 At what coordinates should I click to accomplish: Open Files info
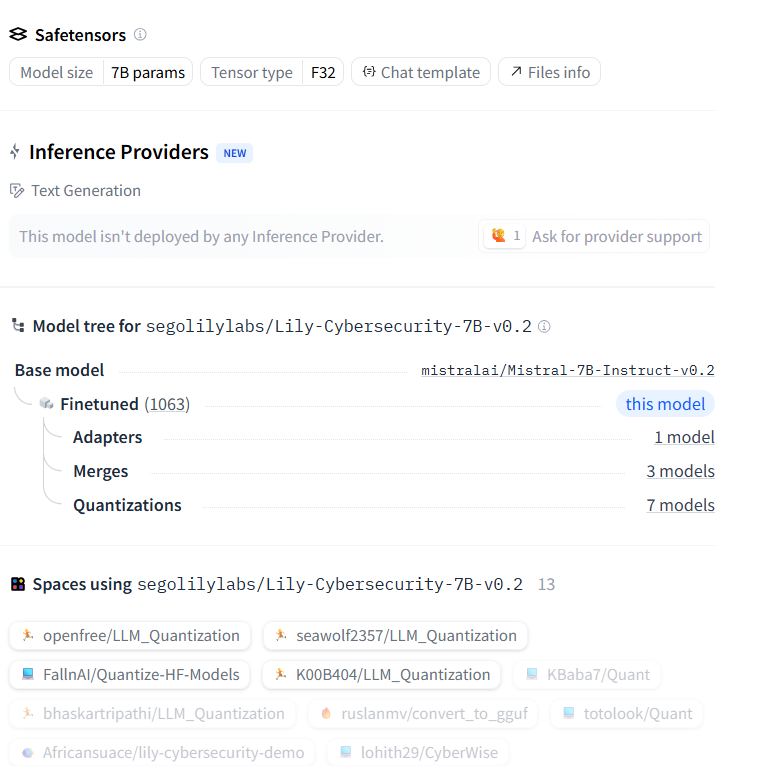549,72
